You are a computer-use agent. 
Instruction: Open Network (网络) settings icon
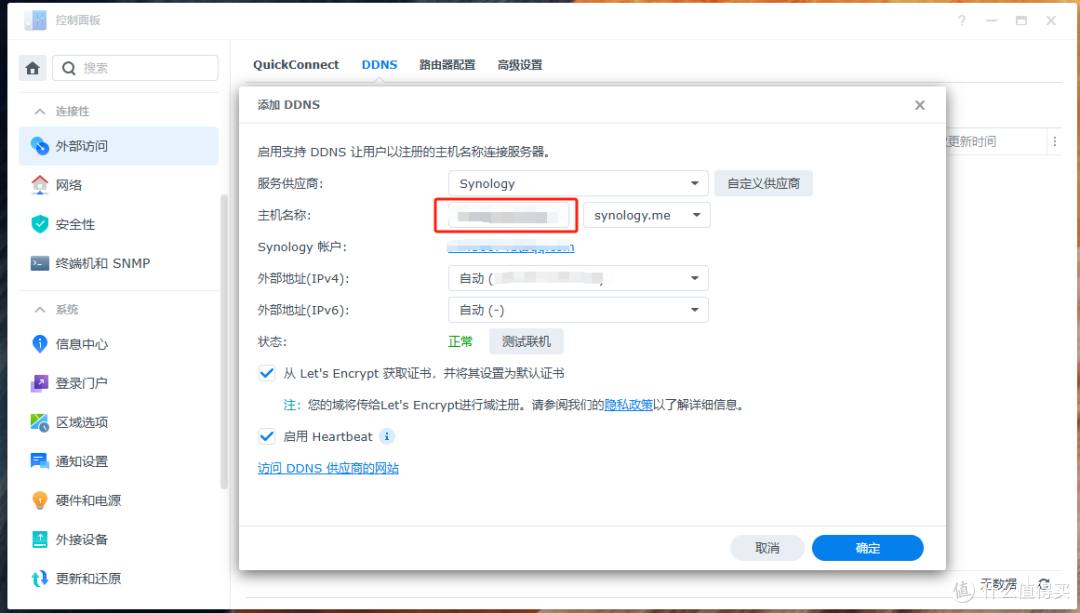point(40,185)
